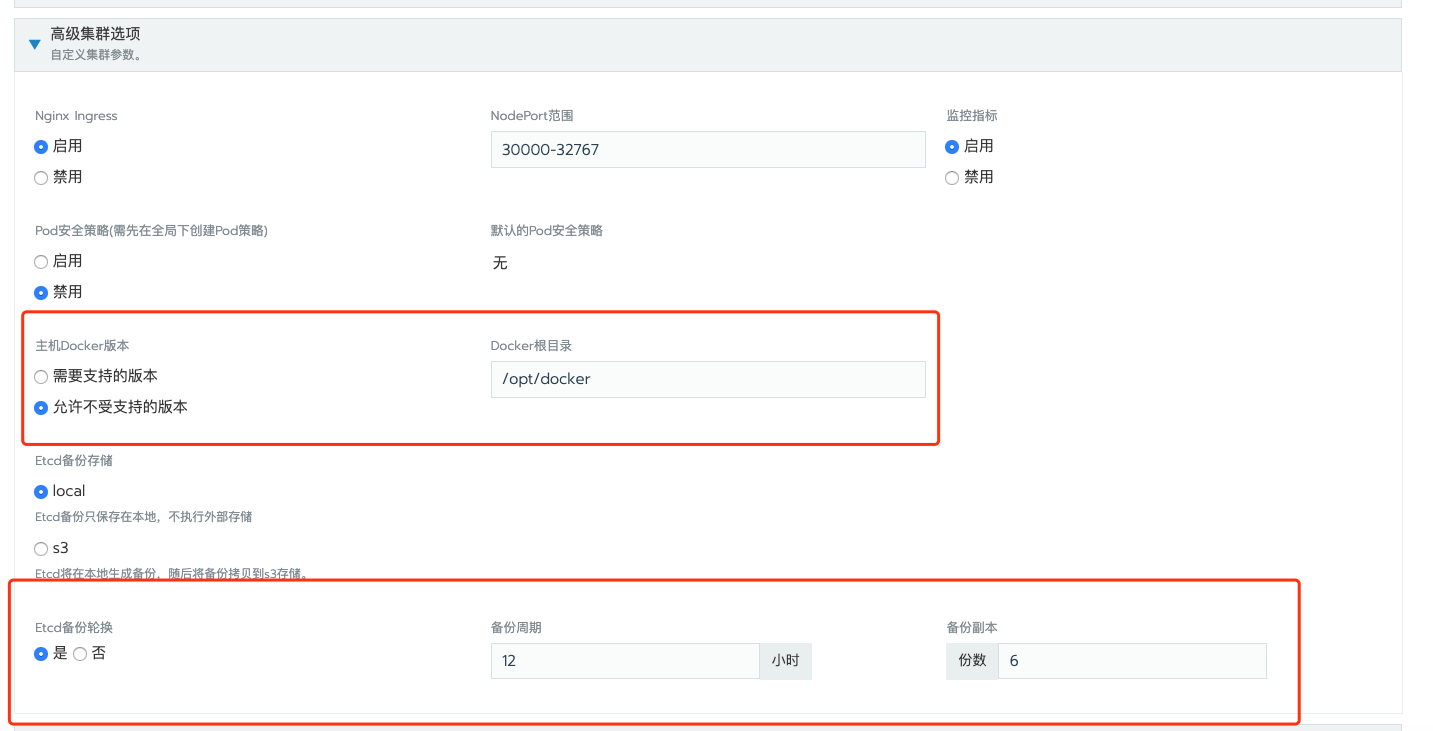1433x731 pixels.
Task: Set Etcd备份轮换 to 是
Action: (41, 654)
